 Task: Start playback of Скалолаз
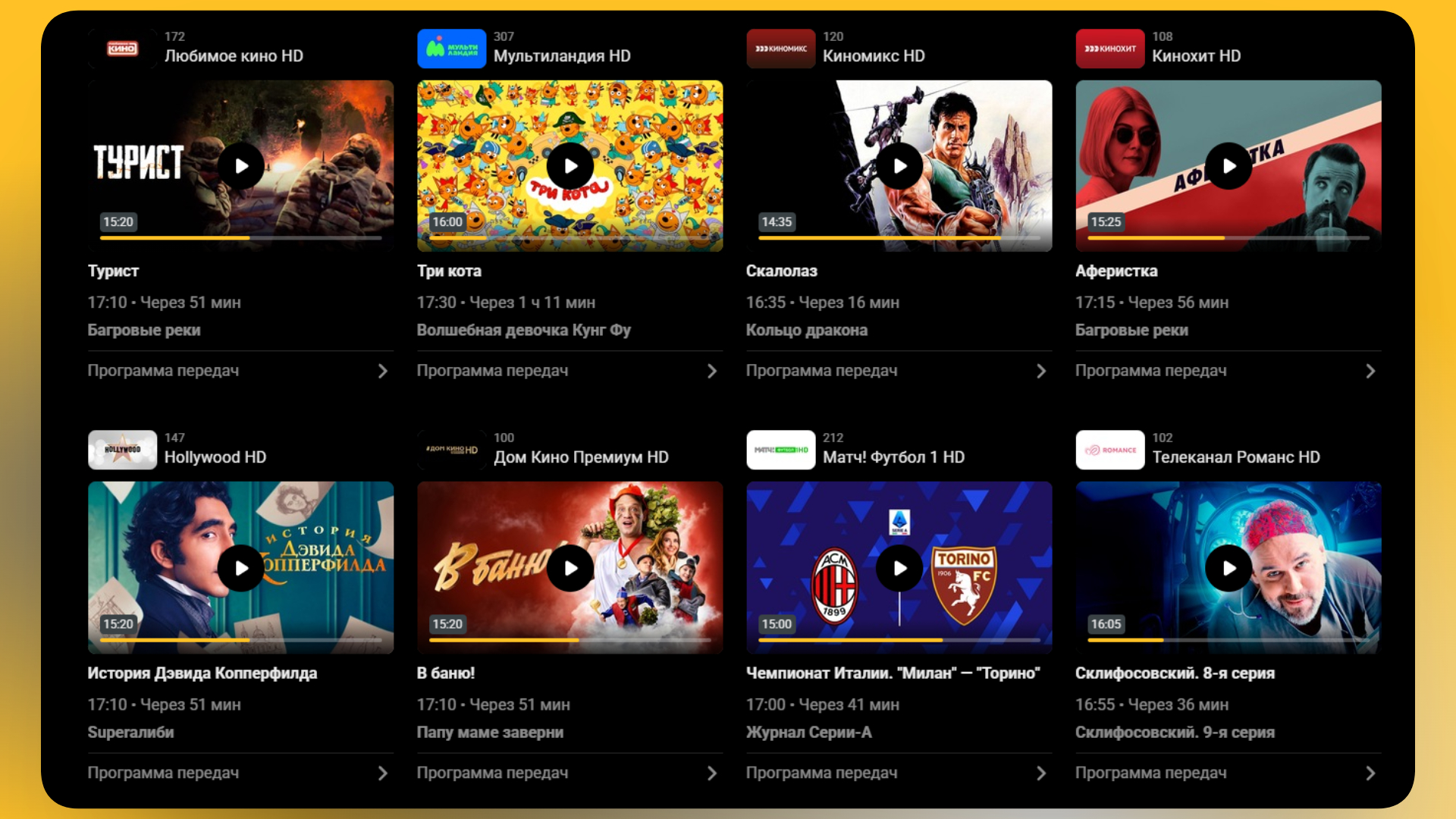tap(899, 166)
